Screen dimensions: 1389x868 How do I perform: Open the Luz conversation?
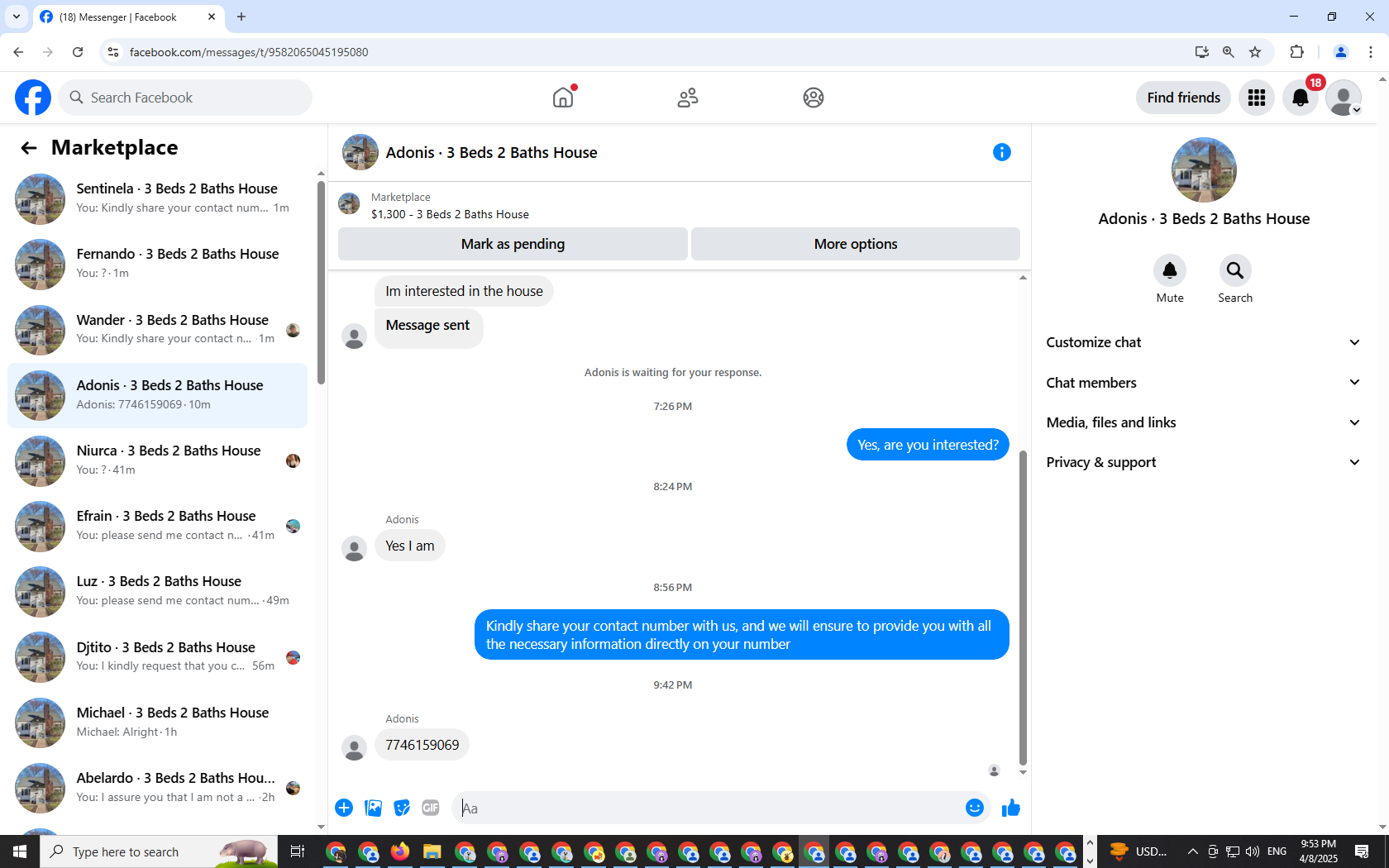click(157, 591)
